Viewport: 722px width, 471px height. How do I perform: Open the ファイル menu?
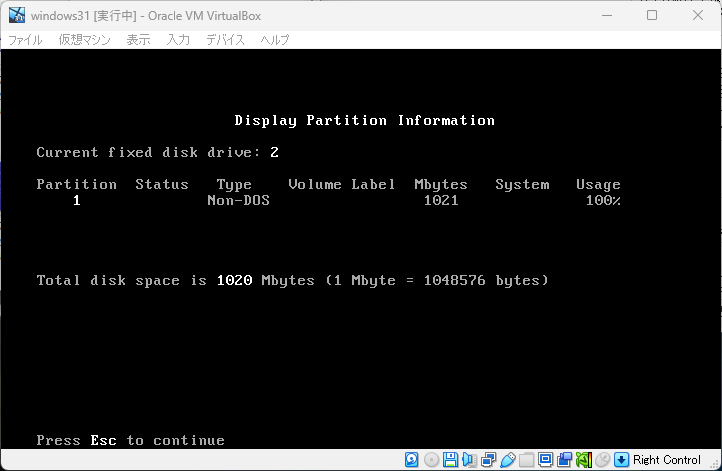tap(25, 40)
